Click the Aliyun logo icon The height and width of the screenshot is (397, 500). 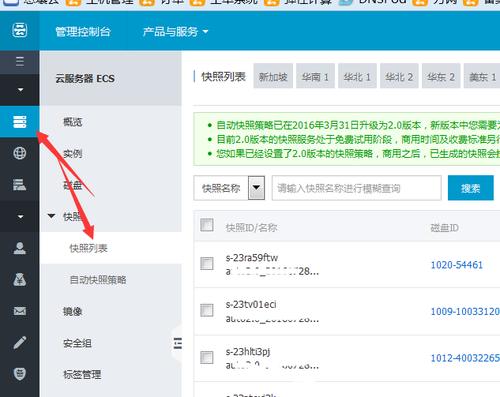point(20,30)
